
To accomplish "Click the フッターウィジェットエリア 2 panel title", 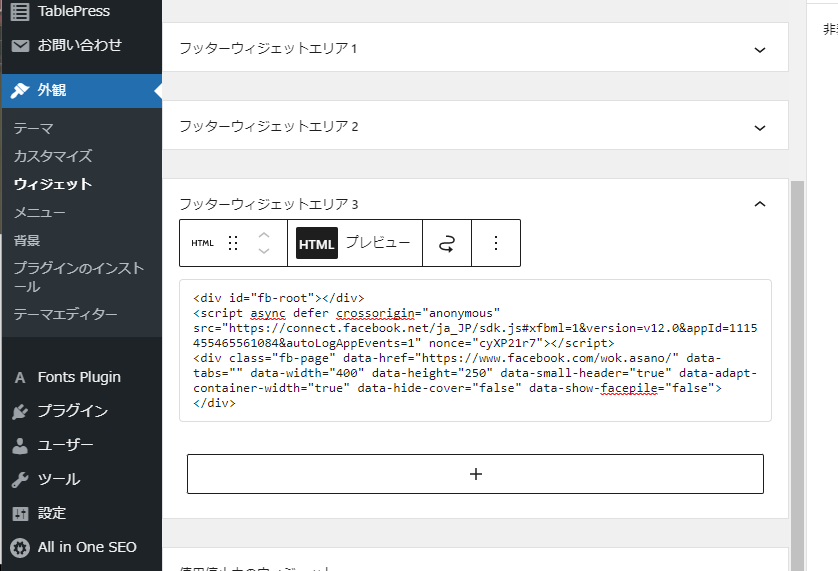I will (269, 127).
